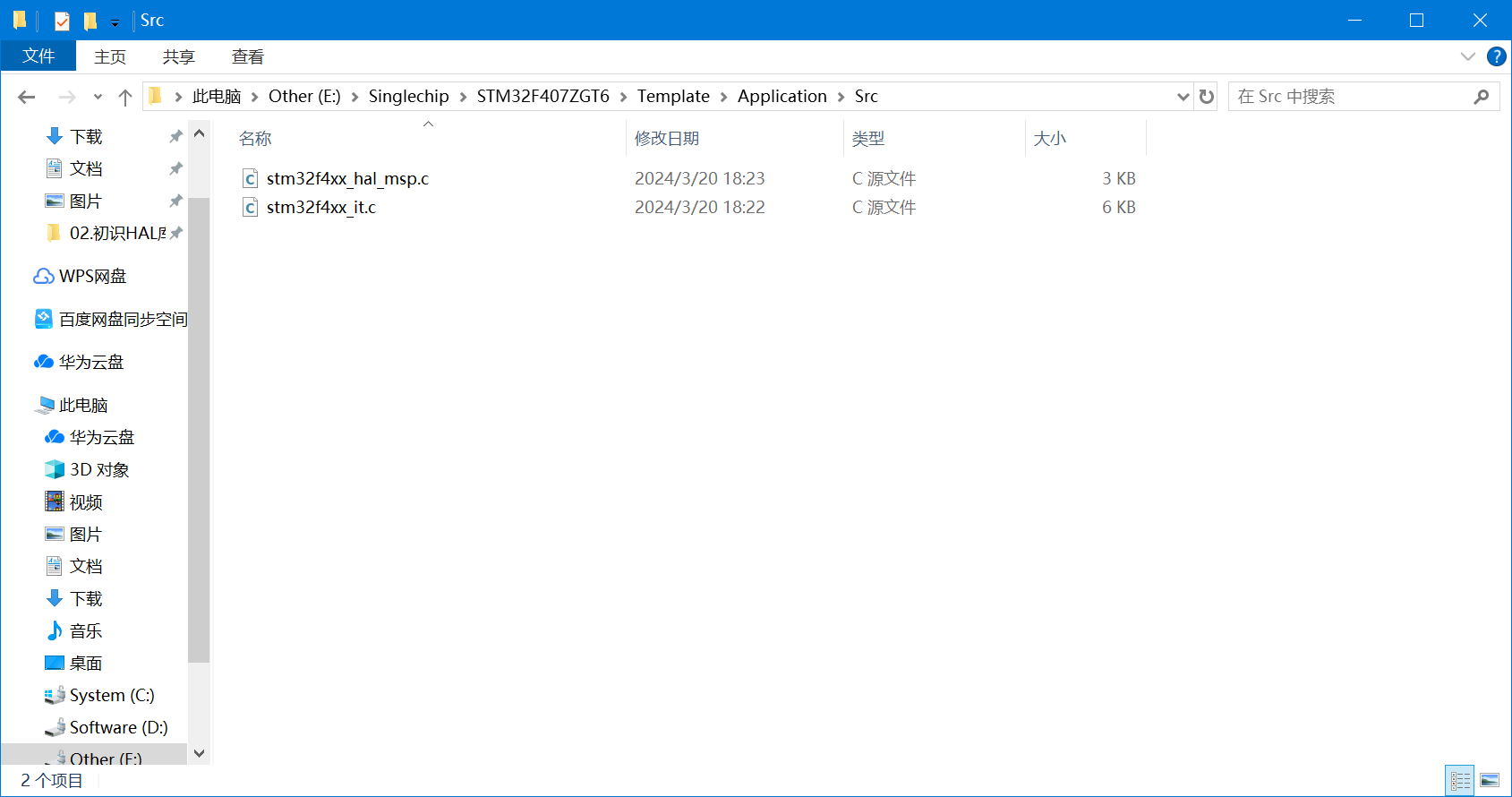
Task: Open 图片 under 此电脑
Action: pyautogui.click(x=86, y=534)
